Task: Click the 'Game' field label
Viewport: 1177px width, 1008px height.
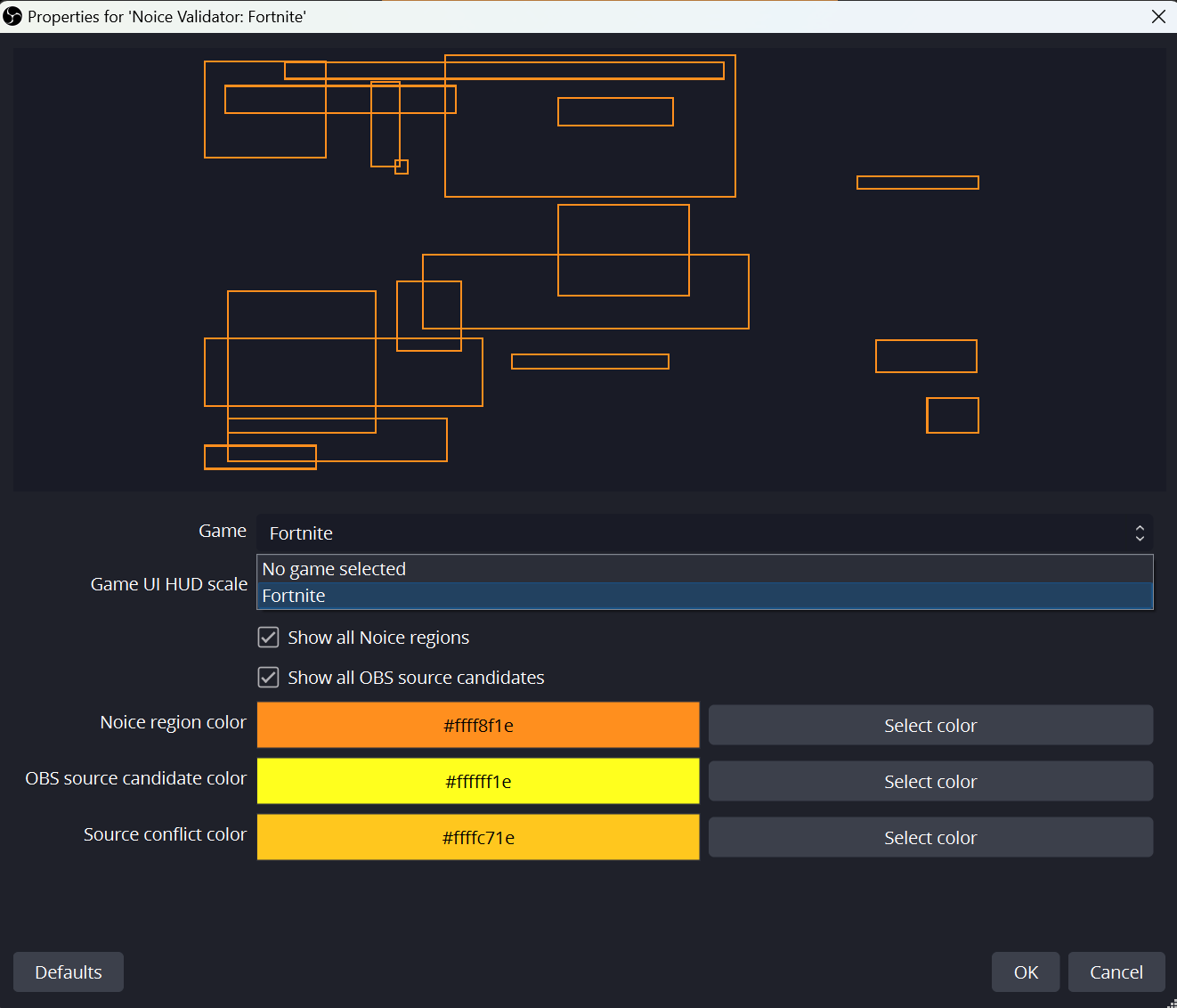Action: (x=223, y=531)
